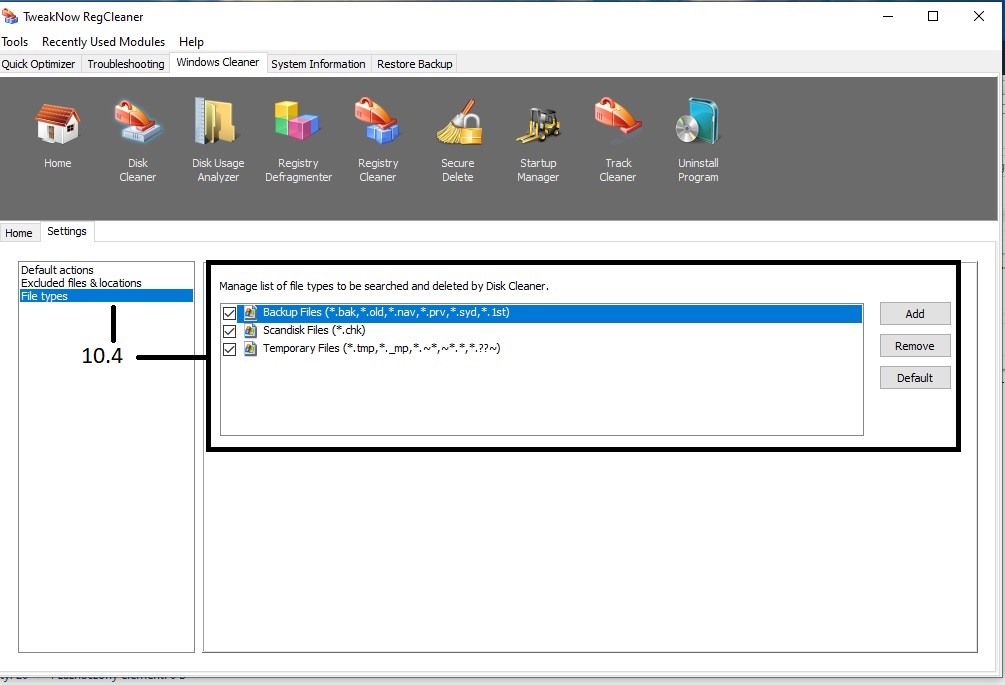Toggle the Scandisk Files checkbox
This screenshot has width=1005, height=685.
[229, 331]
